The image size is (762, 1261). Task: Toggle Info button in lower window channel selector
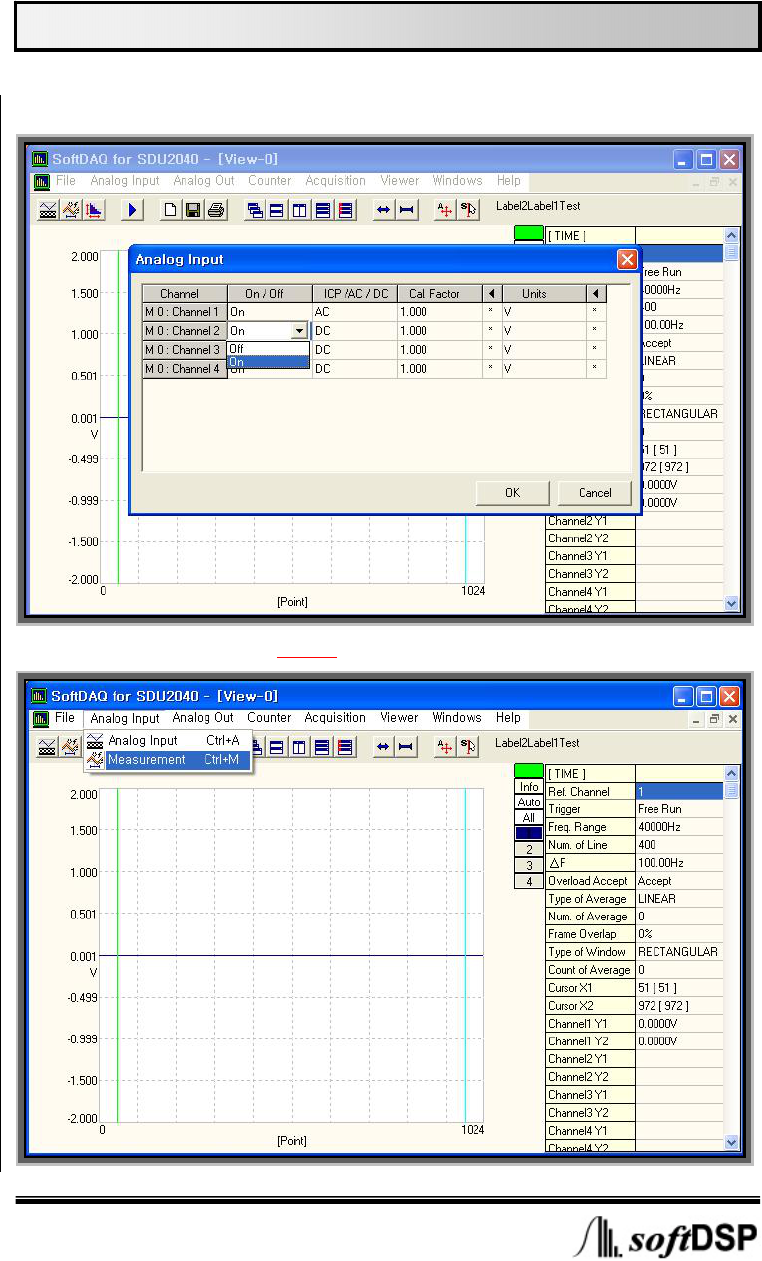coord(529,787)
